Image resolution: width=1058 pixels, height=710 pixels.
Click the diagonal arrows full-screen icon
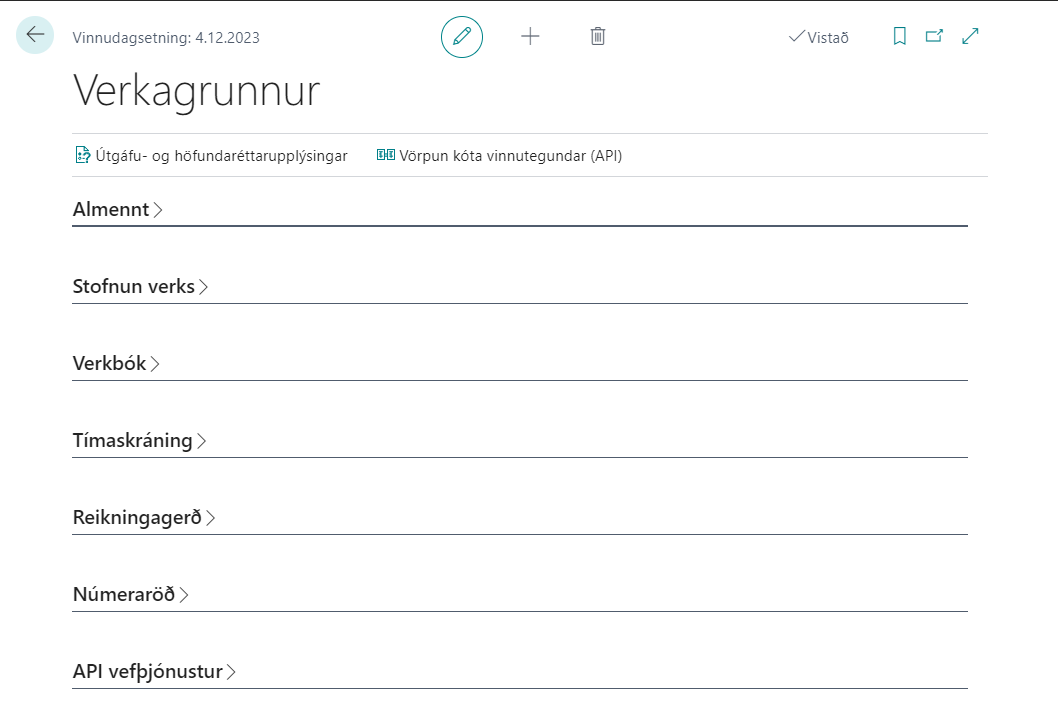point(970,37)
